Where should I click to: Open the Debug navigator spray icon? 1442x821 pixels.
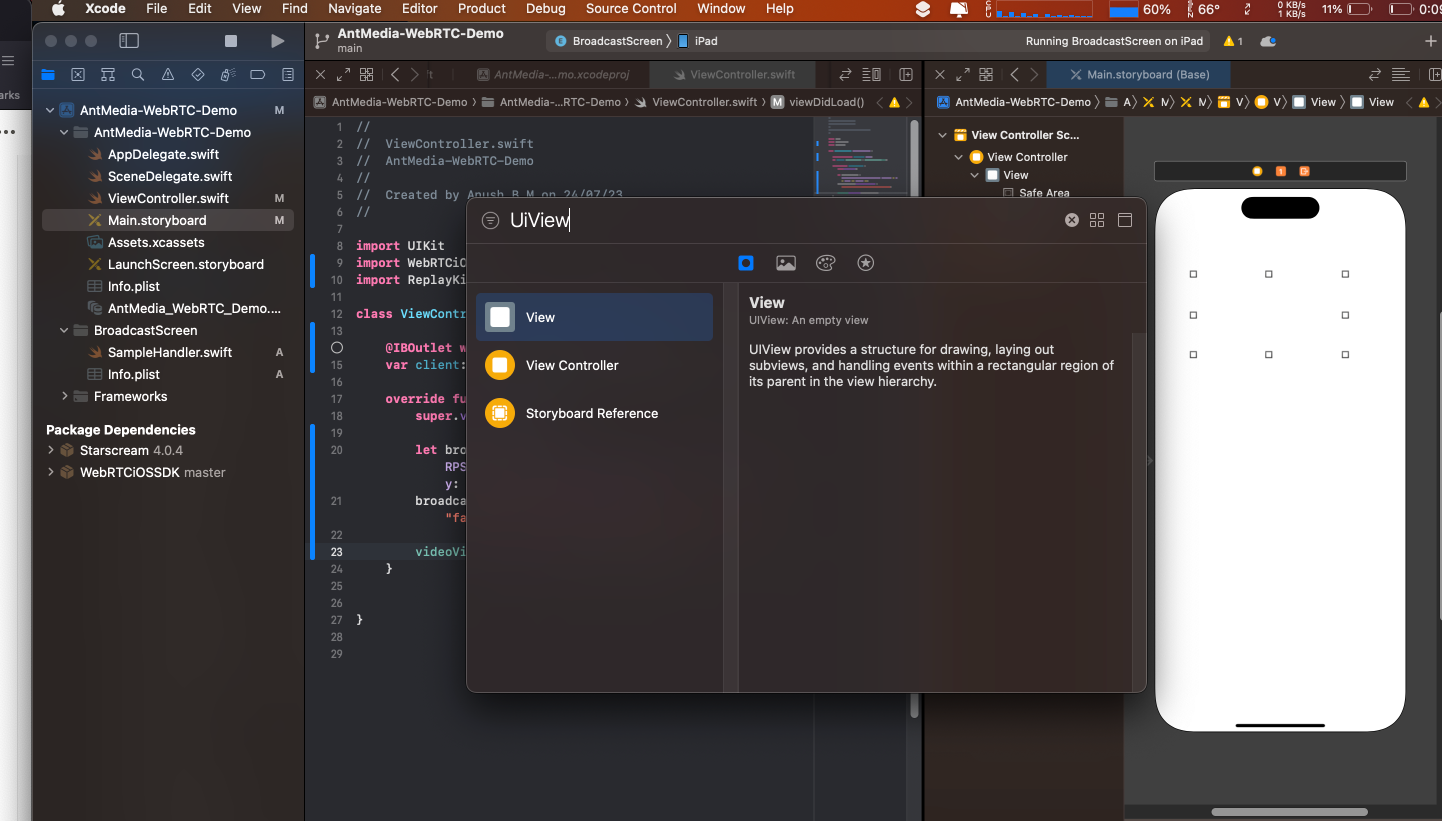click(x=228, y=75)
